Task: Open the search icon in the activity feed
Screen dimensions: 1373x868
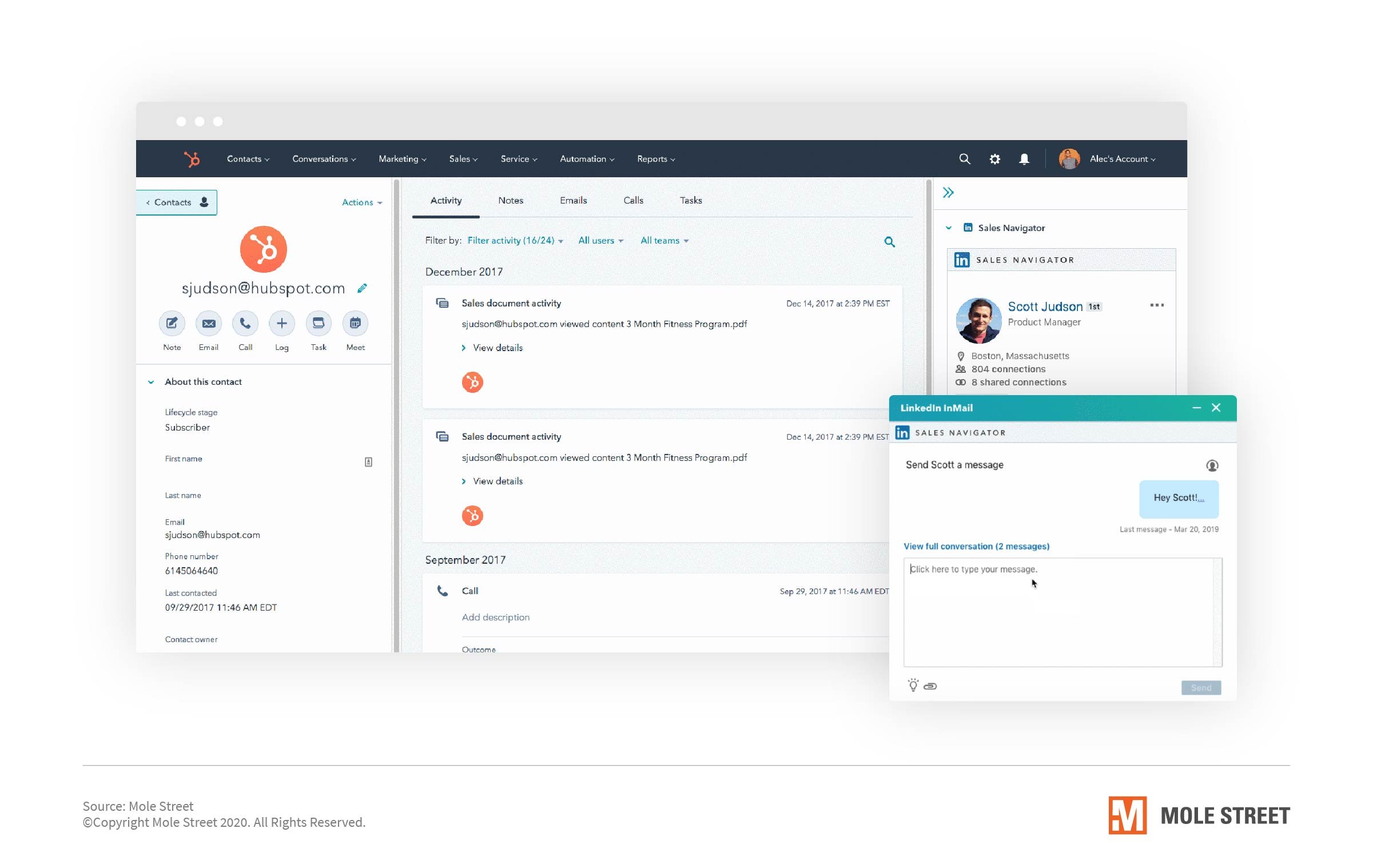Action: pyautogui.click(x=889, y=241)
